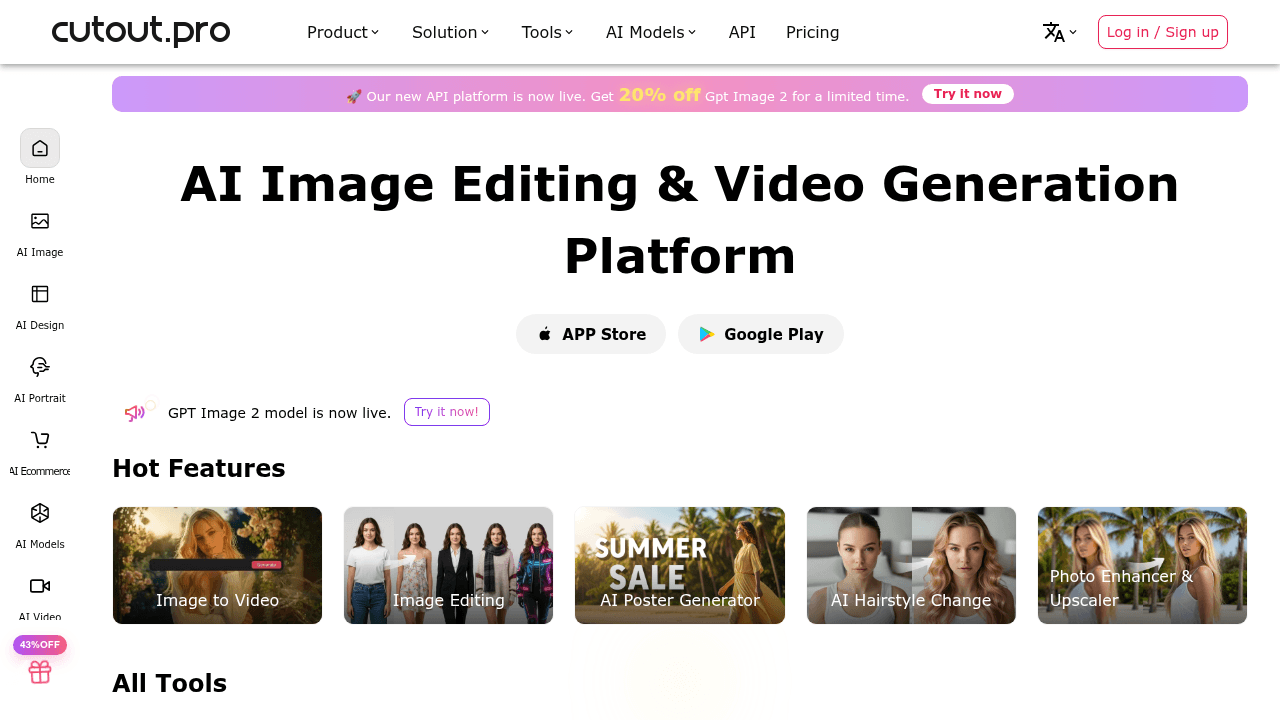1280x720 pixels.
Task: Click the cutout.pro logo
Action: pyautogui.click(x=141, y=32)
